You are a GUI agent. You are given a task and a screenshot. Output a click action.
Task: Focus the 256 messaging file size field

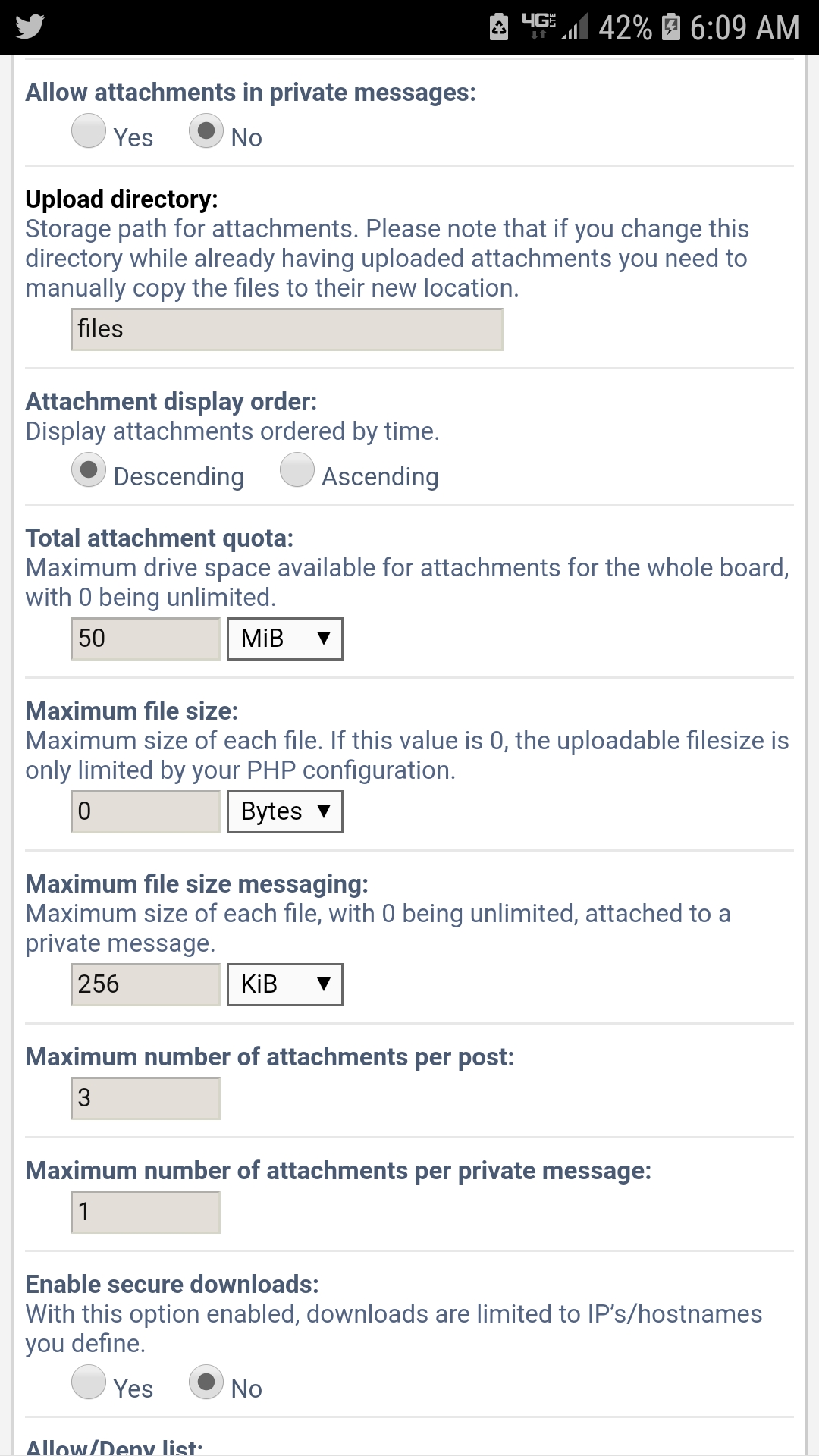coord(146,984)
